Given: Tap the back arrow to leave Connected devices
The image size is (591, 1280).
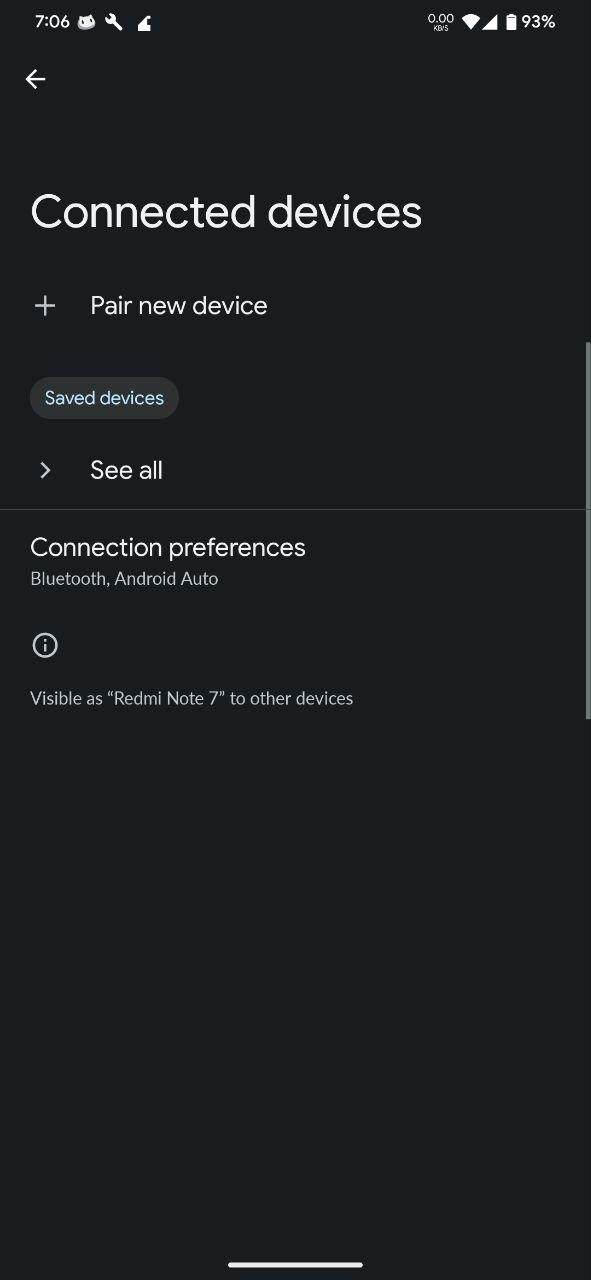Looking at the screenshot, I should coord(36,79).
